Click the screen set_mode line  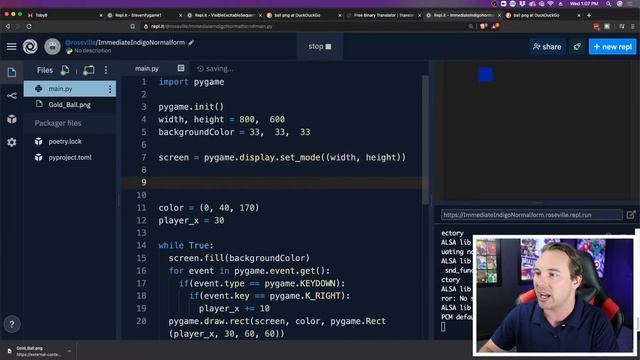[282, 158]
